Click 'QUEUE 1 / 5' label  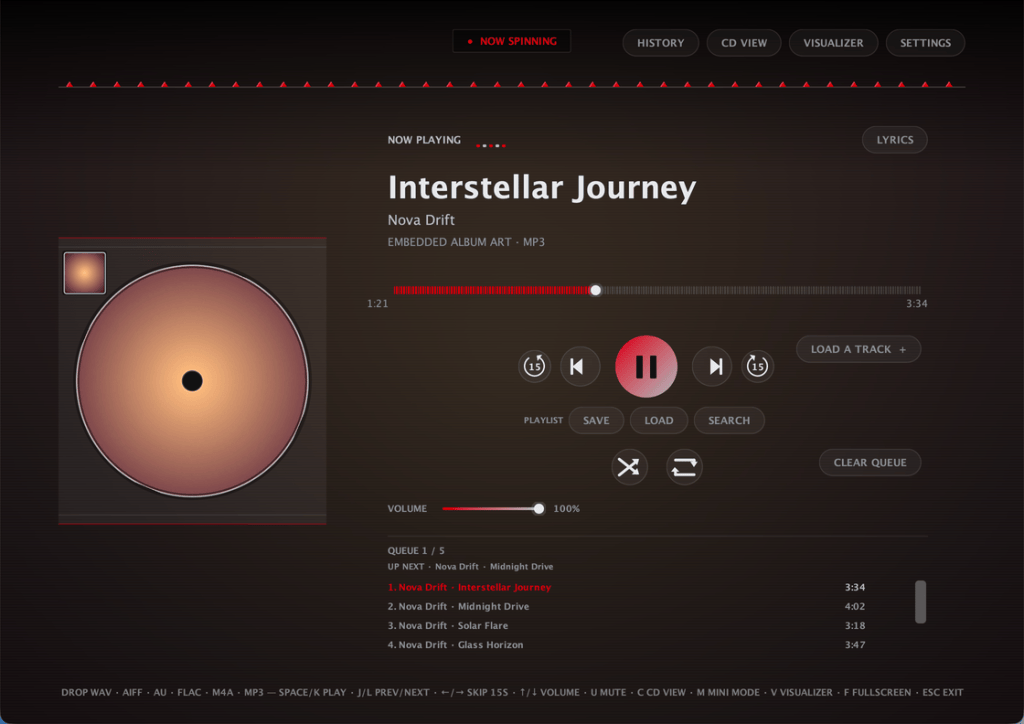416,550
